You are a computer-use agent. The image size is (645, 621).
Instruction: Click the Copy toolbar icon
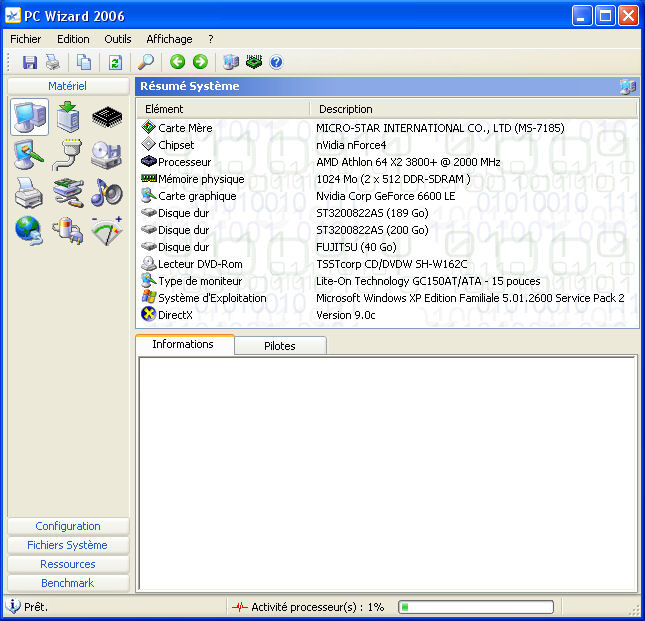coord(84,62)
